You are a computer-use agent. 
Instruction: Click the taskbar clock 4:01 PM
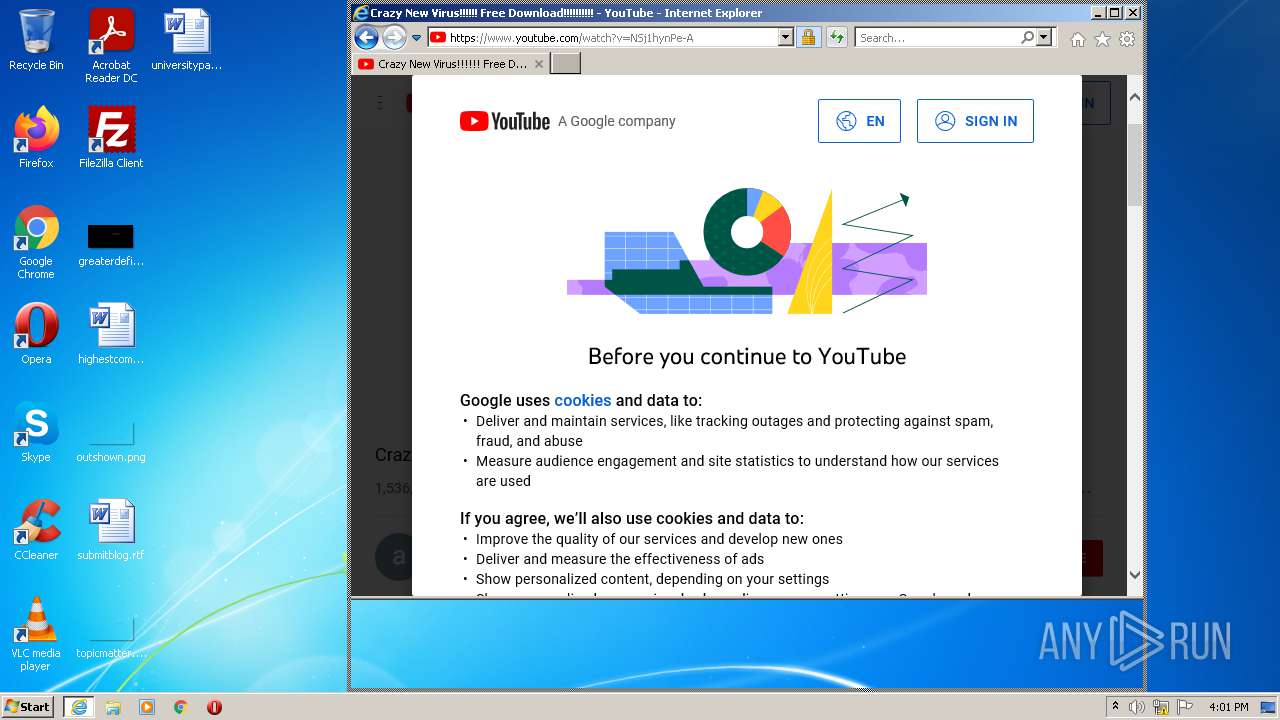(1228, 707)
